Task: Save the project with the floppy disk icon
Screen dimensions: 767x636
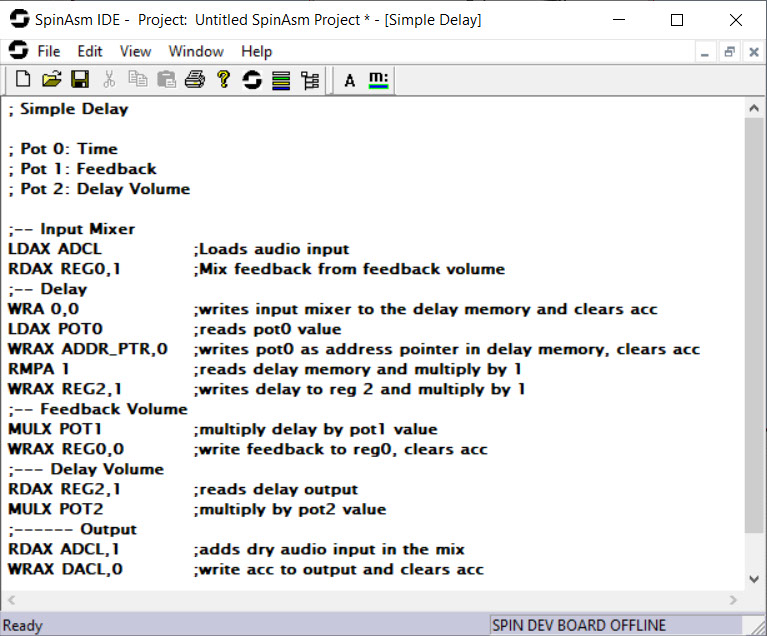Action: (x=79, y=80)
